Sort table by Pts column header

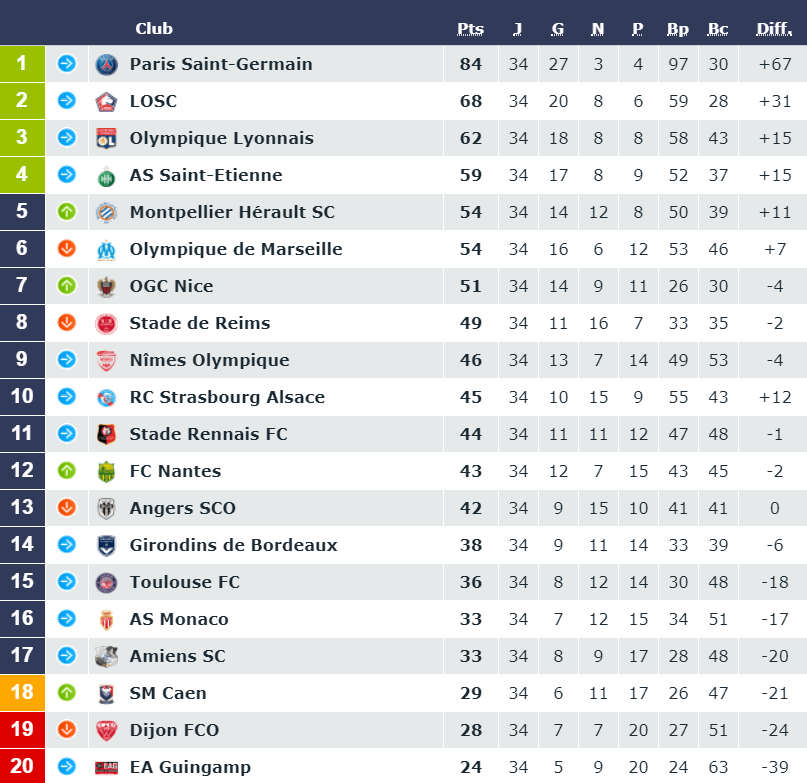pyautogui.click(x=470, y=29)
